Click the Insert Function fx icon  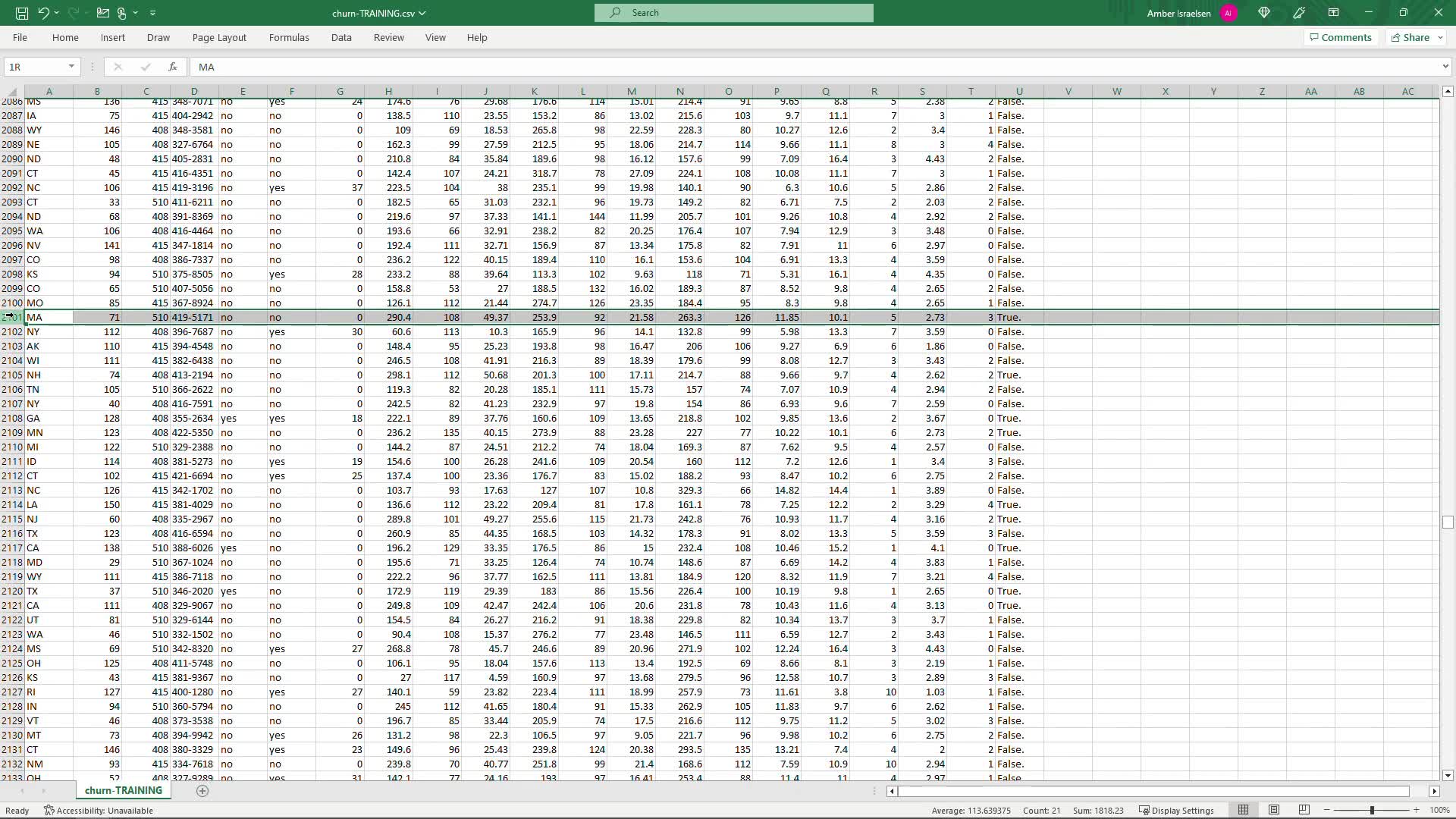173,67
